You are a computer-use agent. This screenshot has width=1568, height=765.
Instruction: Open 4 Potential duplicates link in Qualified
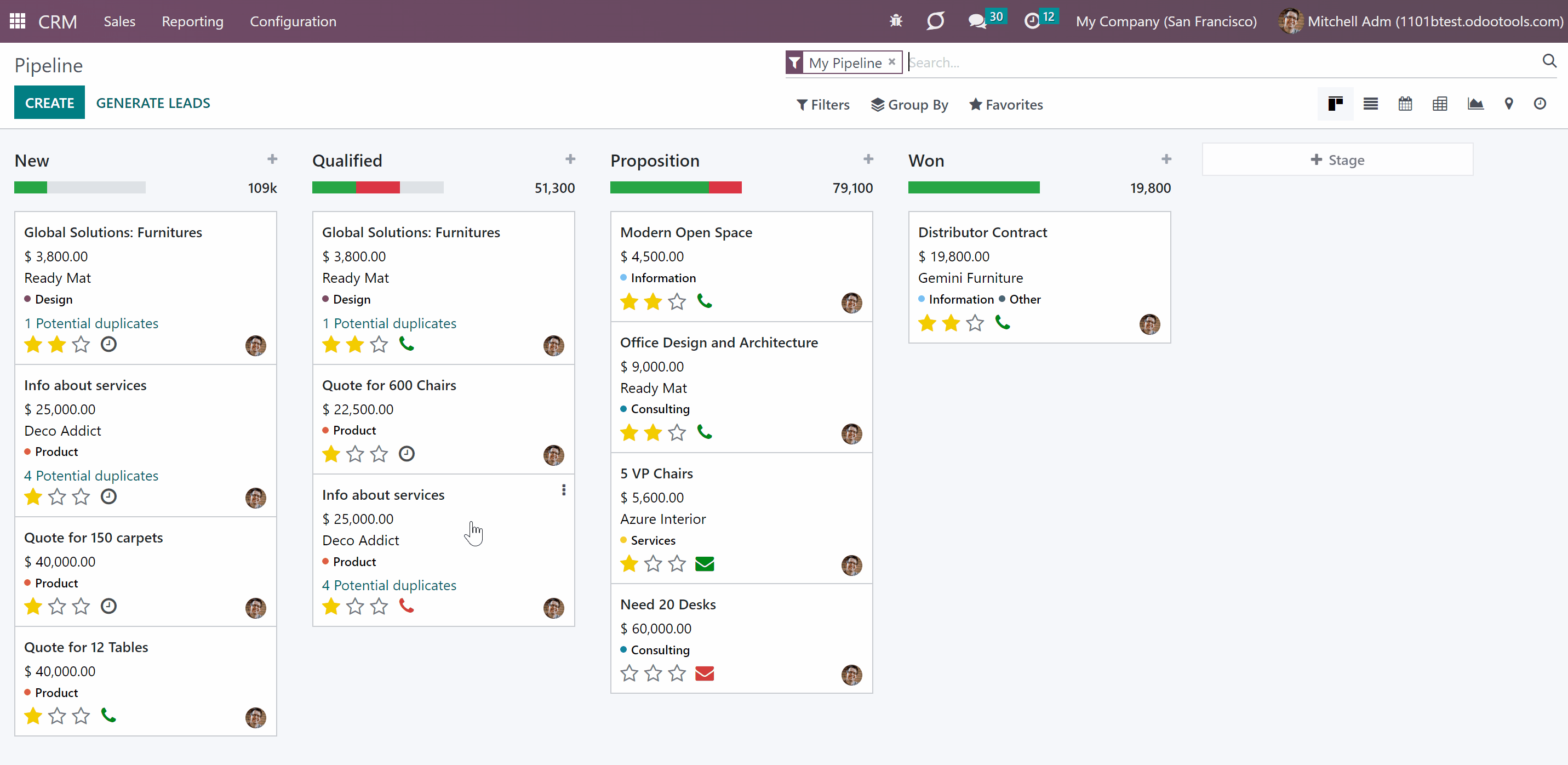tap(389, 585)
